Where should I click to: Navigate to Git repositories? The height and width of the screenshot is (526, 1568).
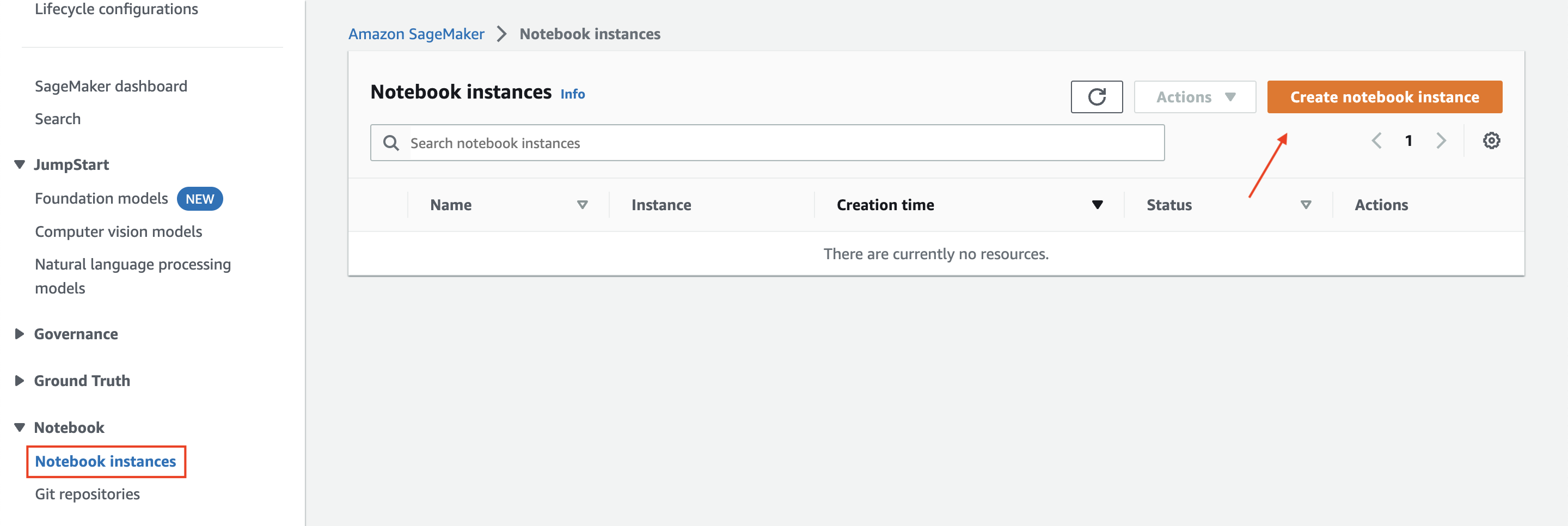pyautogui.click(x=87, y=494)
